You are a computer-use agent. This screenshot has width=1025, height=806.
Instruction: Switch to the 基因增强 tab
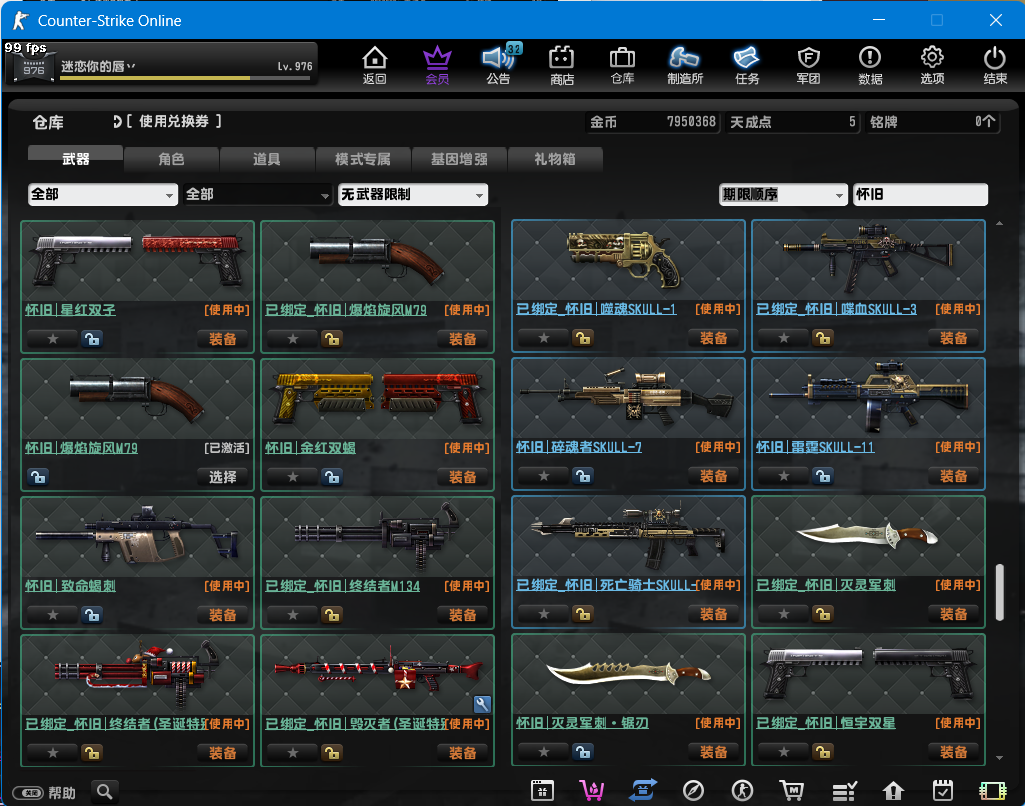[459, 158]
